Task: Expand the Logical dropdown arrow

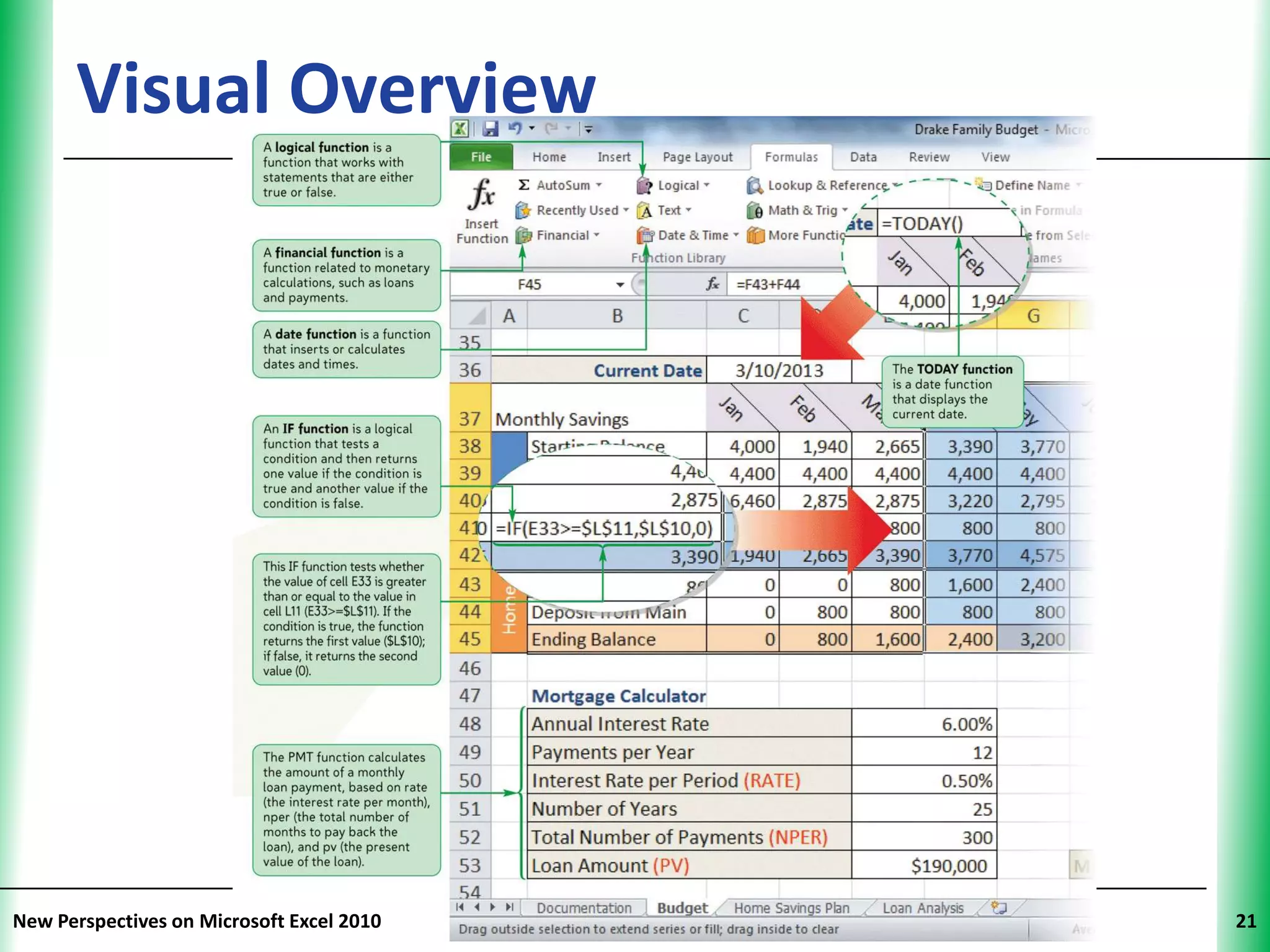Action: tap(706, 185)
